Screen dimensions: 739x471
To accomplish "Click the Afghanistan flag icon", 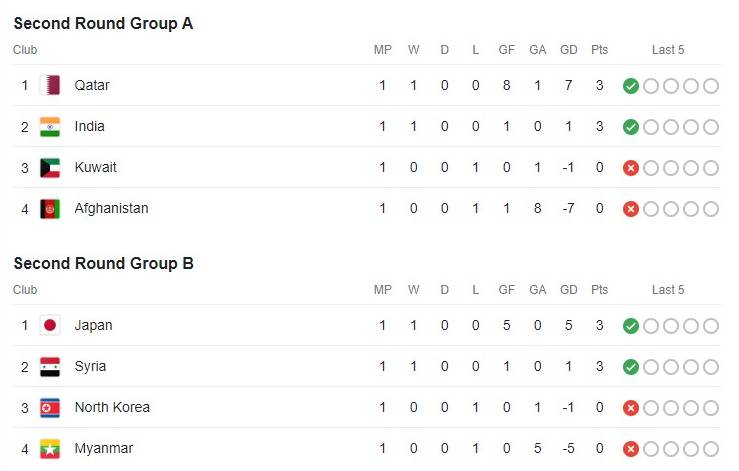I will [50, 209].
